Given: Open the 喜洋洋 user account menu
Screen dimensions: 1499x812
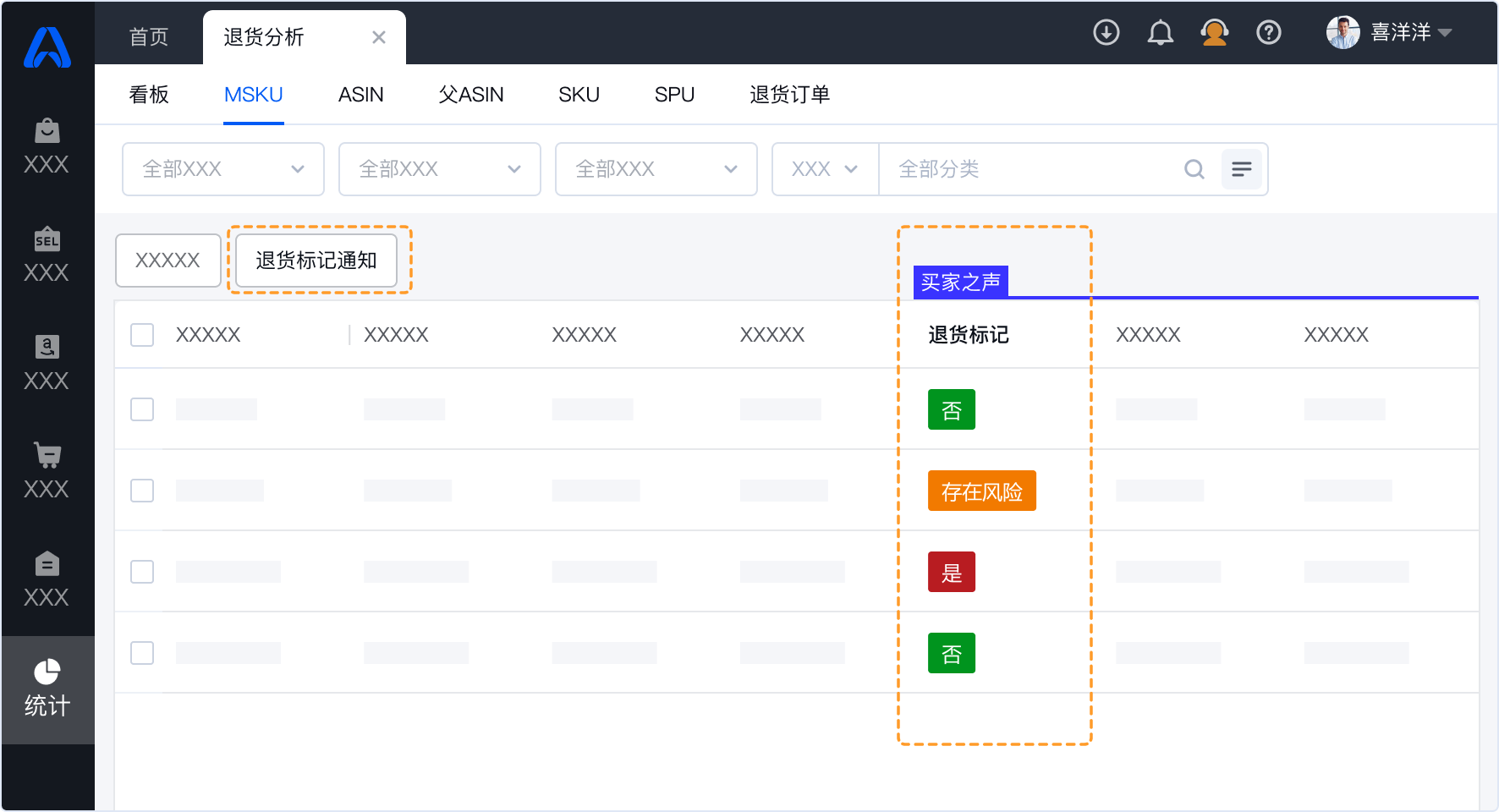Looking at the screenshot, I should point(1389,33).
